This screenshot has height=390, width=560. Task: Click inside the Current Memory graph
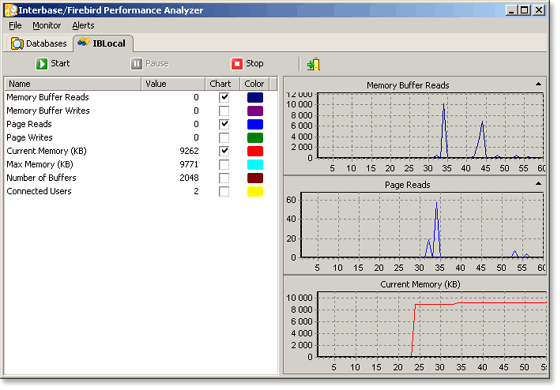[432, 324]
